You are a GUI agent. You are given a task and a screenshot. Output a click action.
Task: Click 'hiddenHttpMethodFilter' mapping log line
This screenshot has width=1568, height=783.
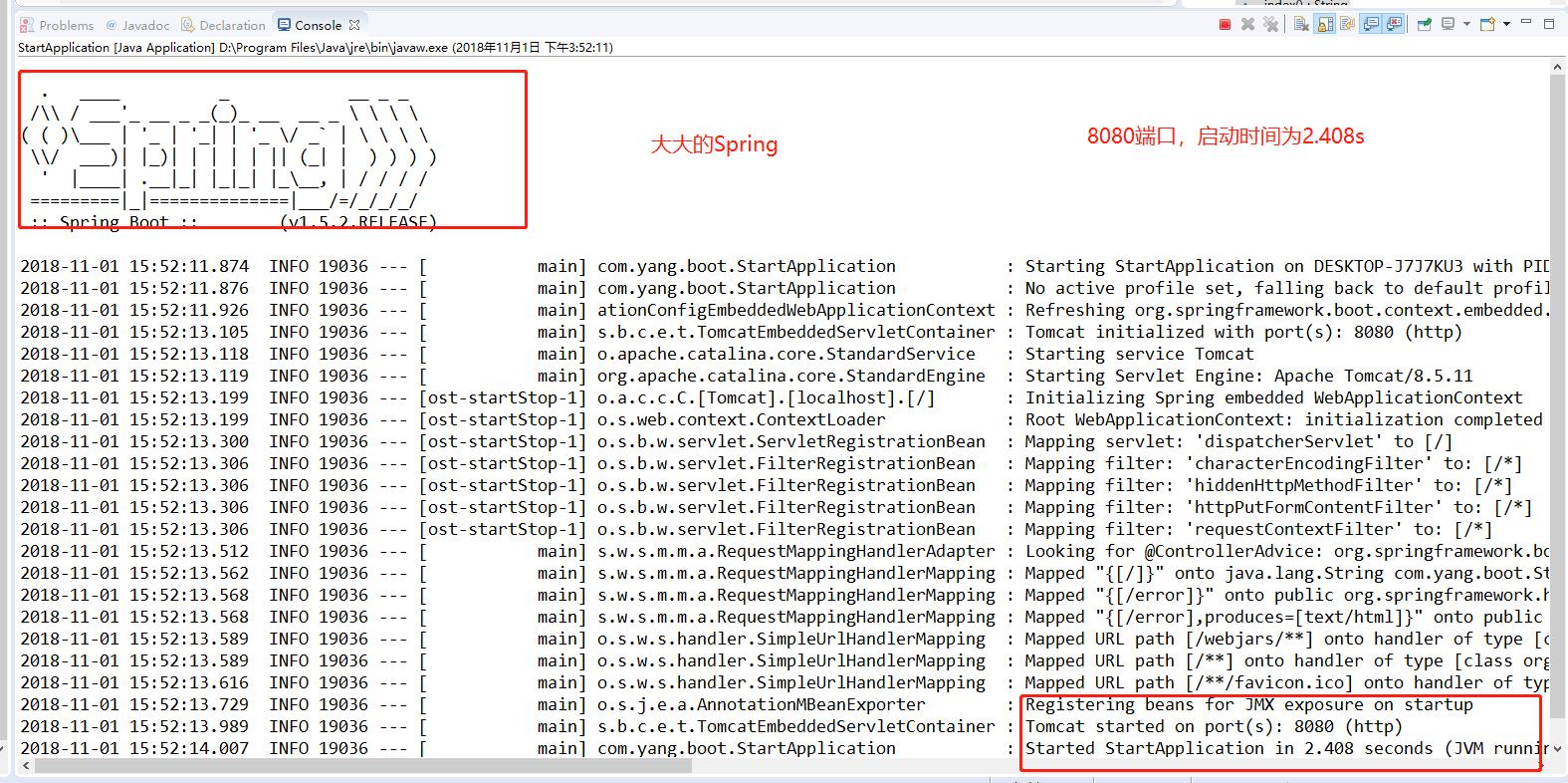coord(1268,485)
